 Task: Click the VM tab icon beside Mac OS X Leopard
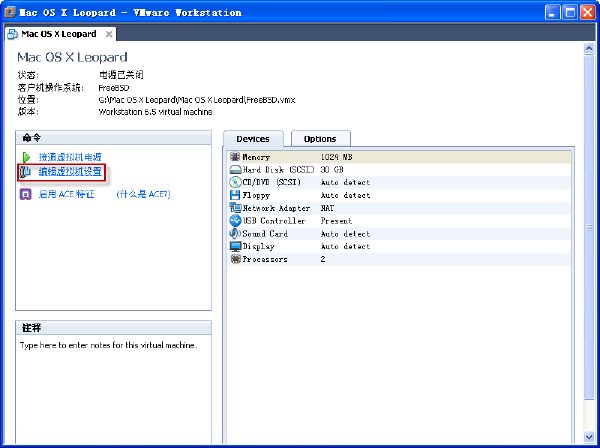point(13,34)
